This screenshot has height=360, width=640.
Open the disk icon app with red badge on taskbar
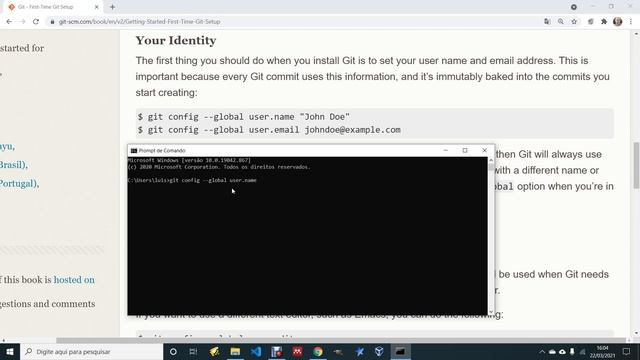pyautogui.click(x=277, y=351)
